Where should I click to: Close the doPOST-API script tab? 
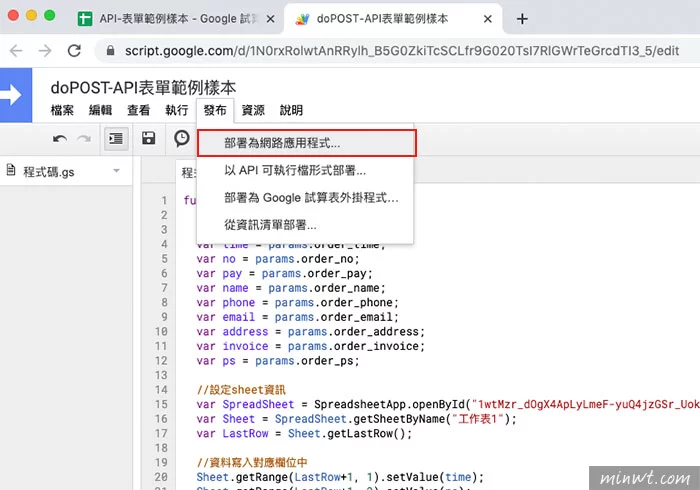point(488,19)
